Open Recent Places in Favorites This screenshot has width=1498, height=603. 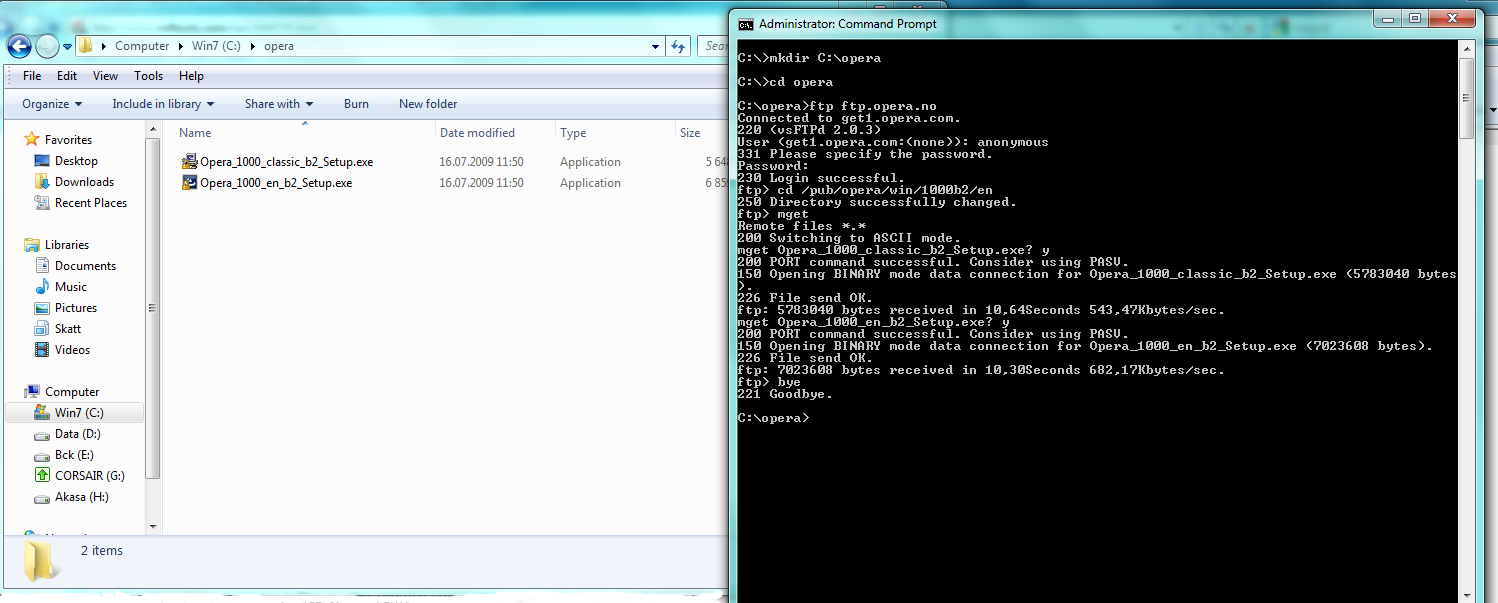pos(91,203)
